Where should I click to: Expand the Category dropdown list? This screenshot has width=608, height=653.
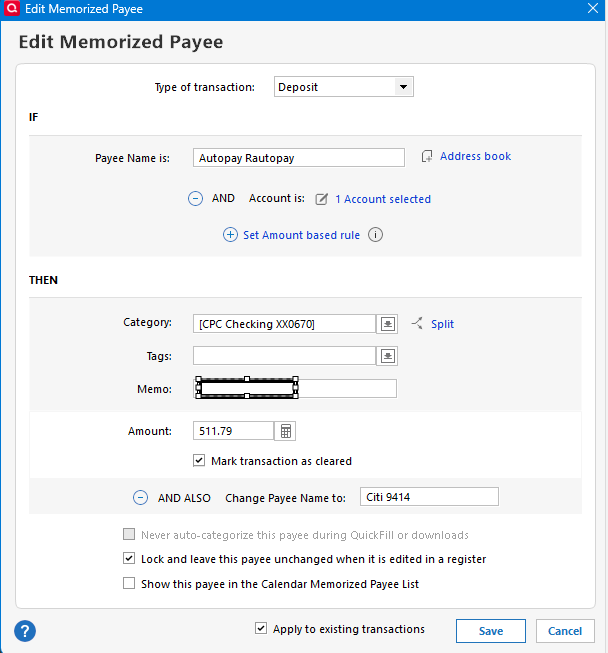387,324
